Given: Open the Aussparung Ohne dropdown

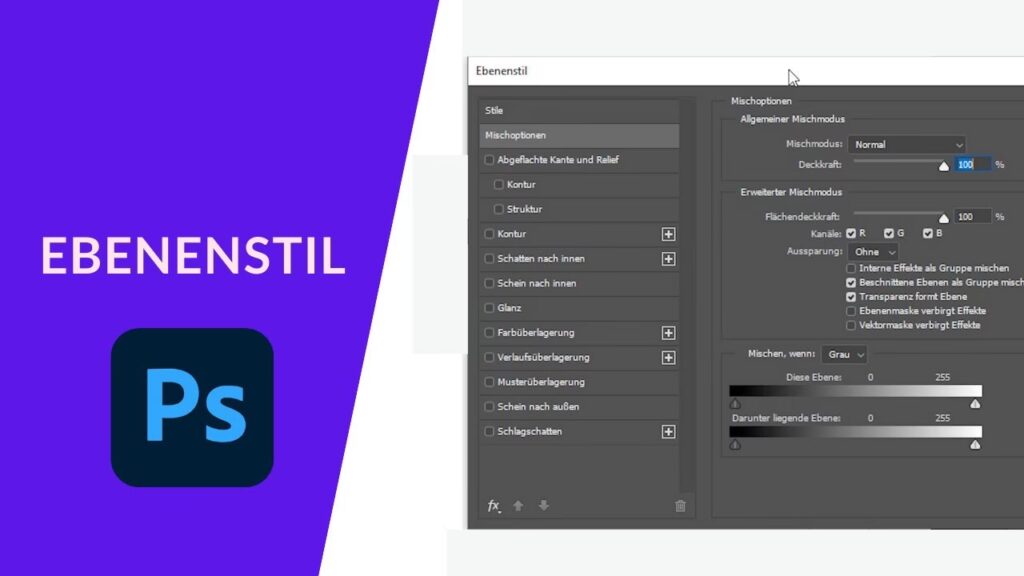Looking at the screenshot, I should [873, 252].
